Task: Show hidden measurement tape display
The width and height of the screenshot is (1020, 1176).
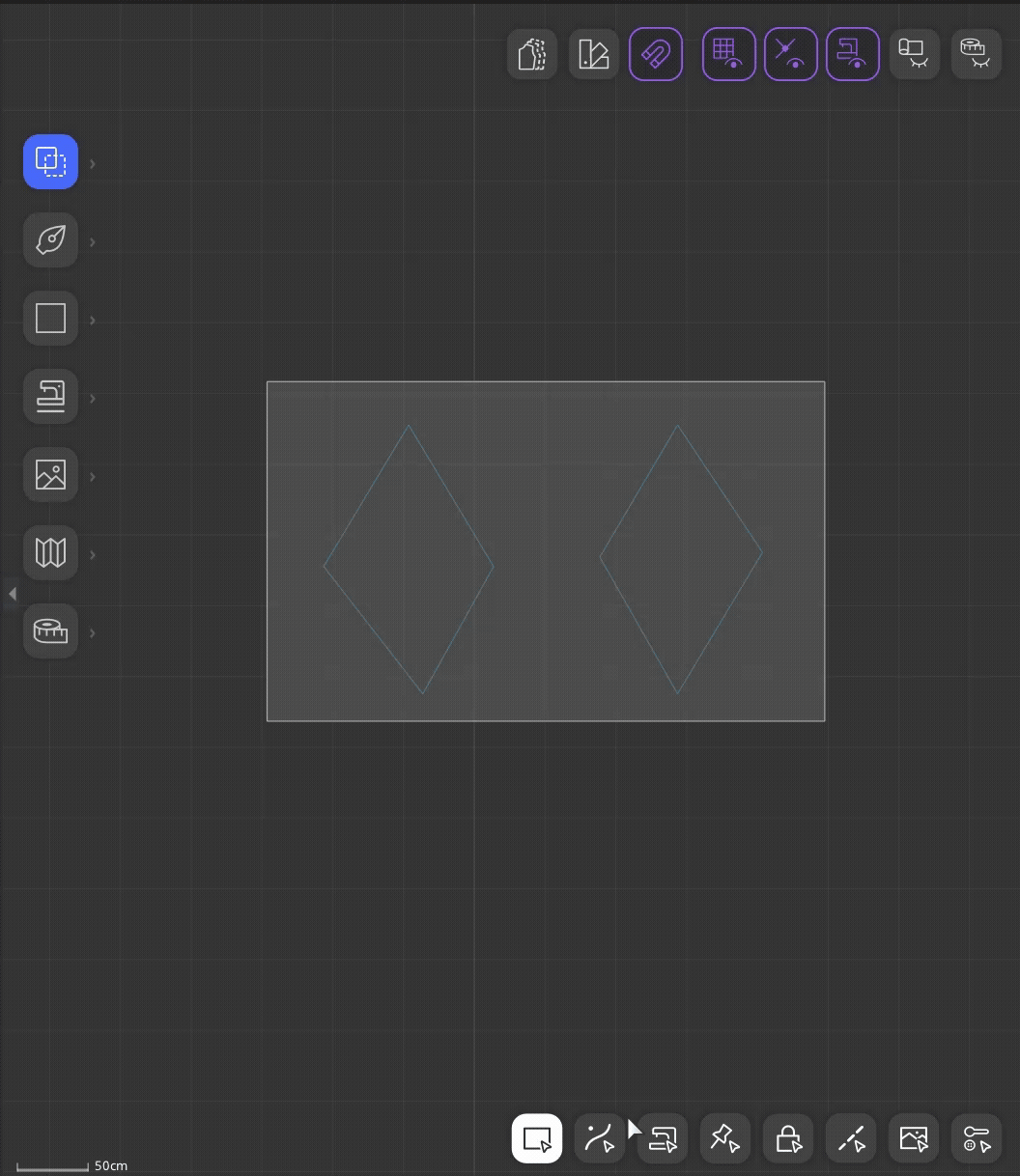Action: [x=976, y=54]
